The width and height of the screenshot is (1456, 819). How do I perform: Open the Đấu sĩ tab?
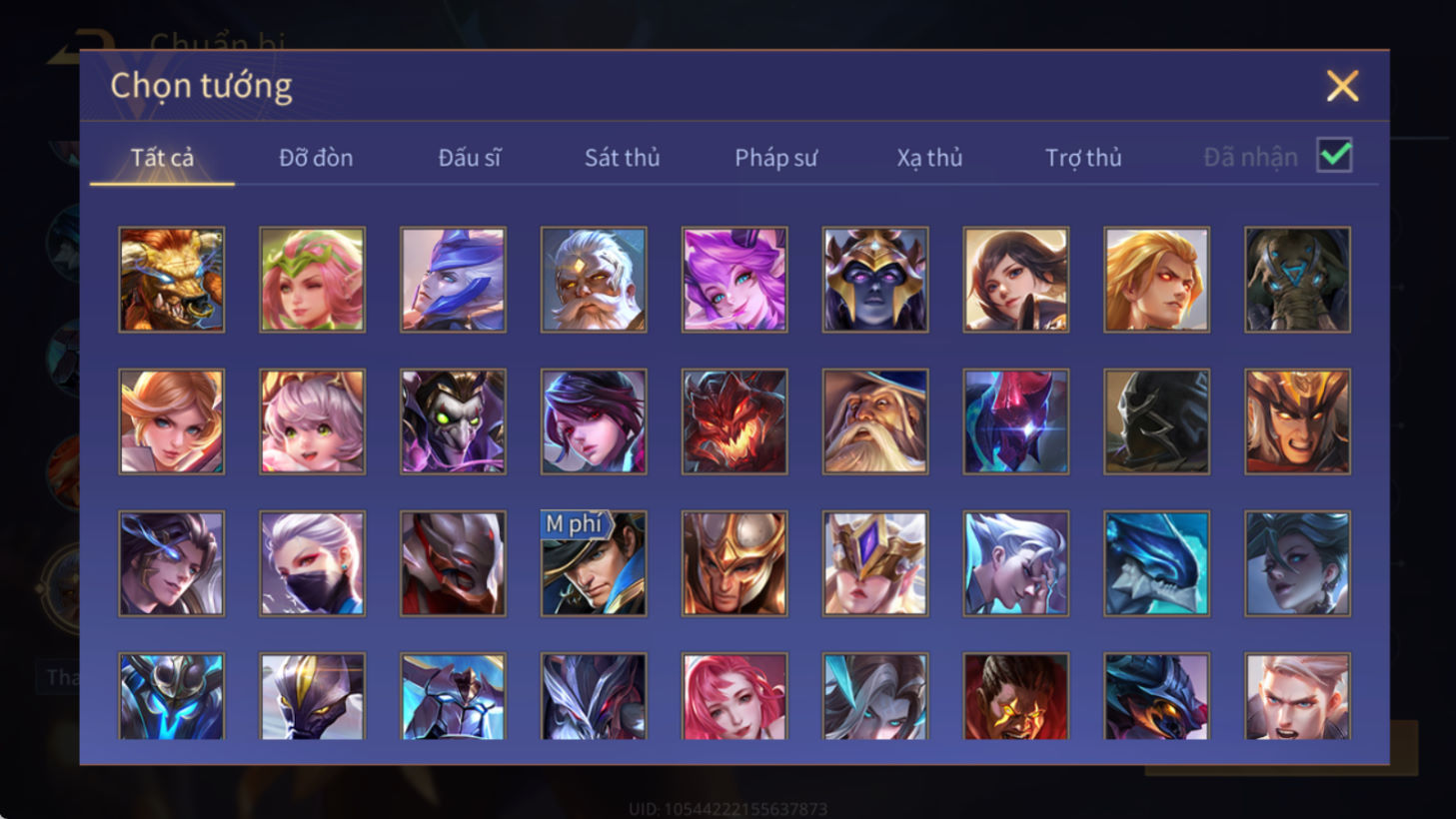tap(470, 158)
